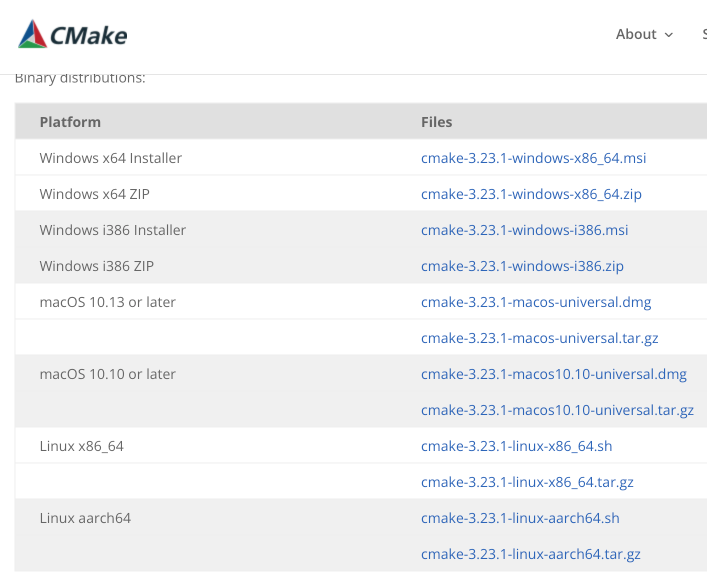Click the CMake triangle logo icon

[32, 34]
